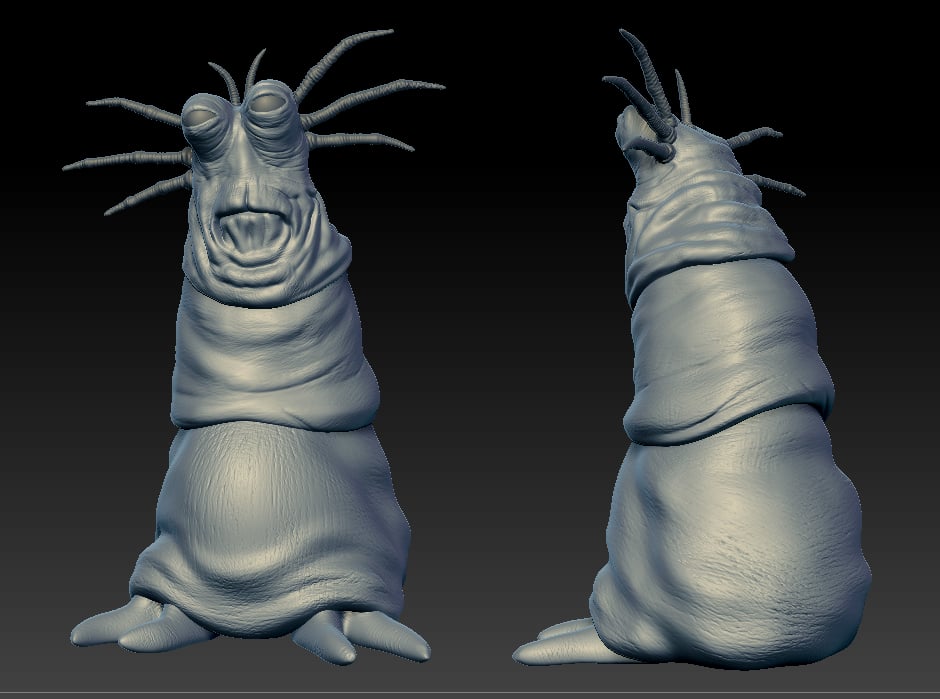Select the small center antenna above the eyes
The image size is (940, 699).
click(x=252, y=68)
